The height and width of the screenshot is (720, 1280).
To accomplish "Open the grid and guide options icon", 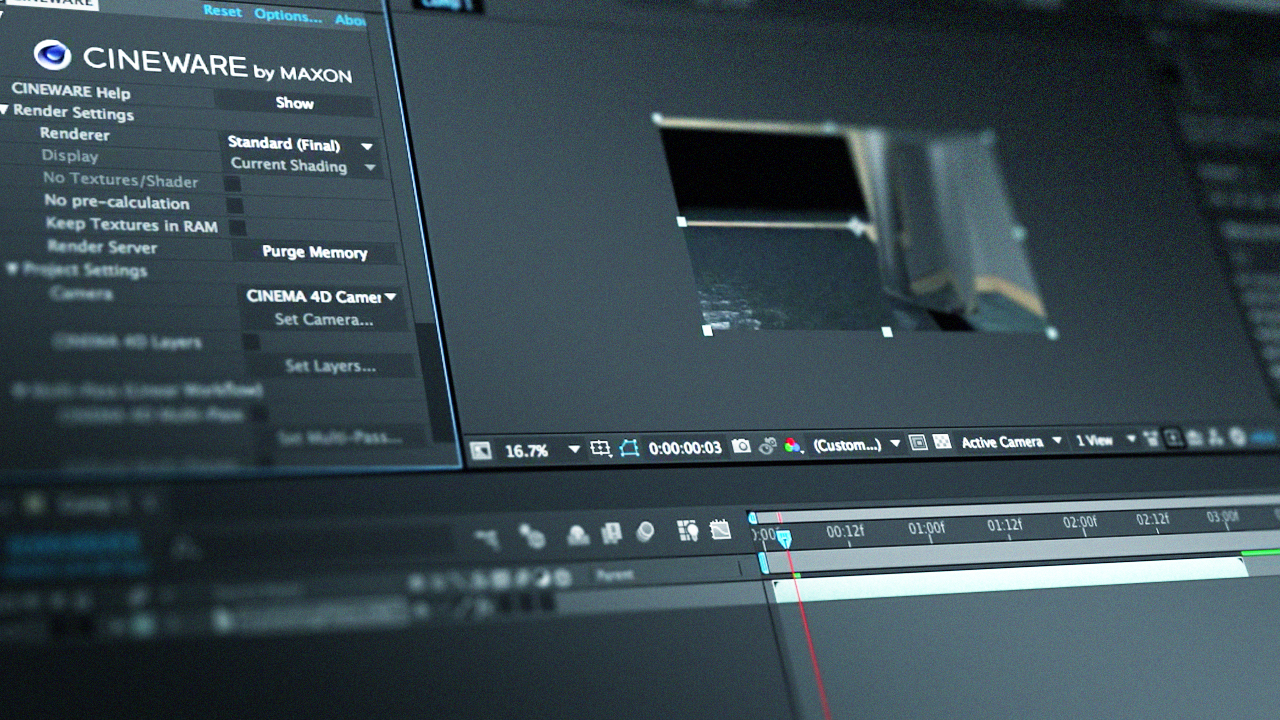I will 600,449.
